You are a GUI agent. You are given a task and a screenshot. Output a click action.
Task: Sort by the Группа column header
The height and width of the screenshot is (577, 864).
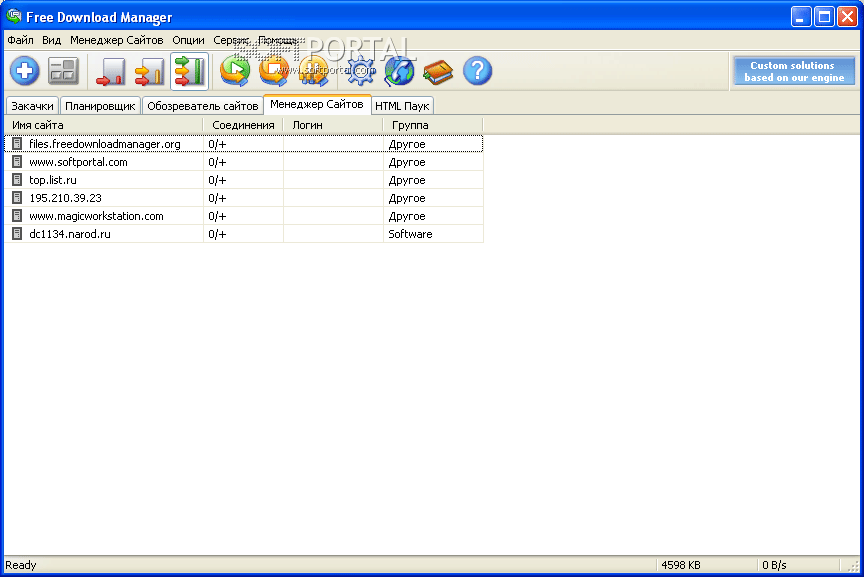pyautogui.click(x=433, y=125)
